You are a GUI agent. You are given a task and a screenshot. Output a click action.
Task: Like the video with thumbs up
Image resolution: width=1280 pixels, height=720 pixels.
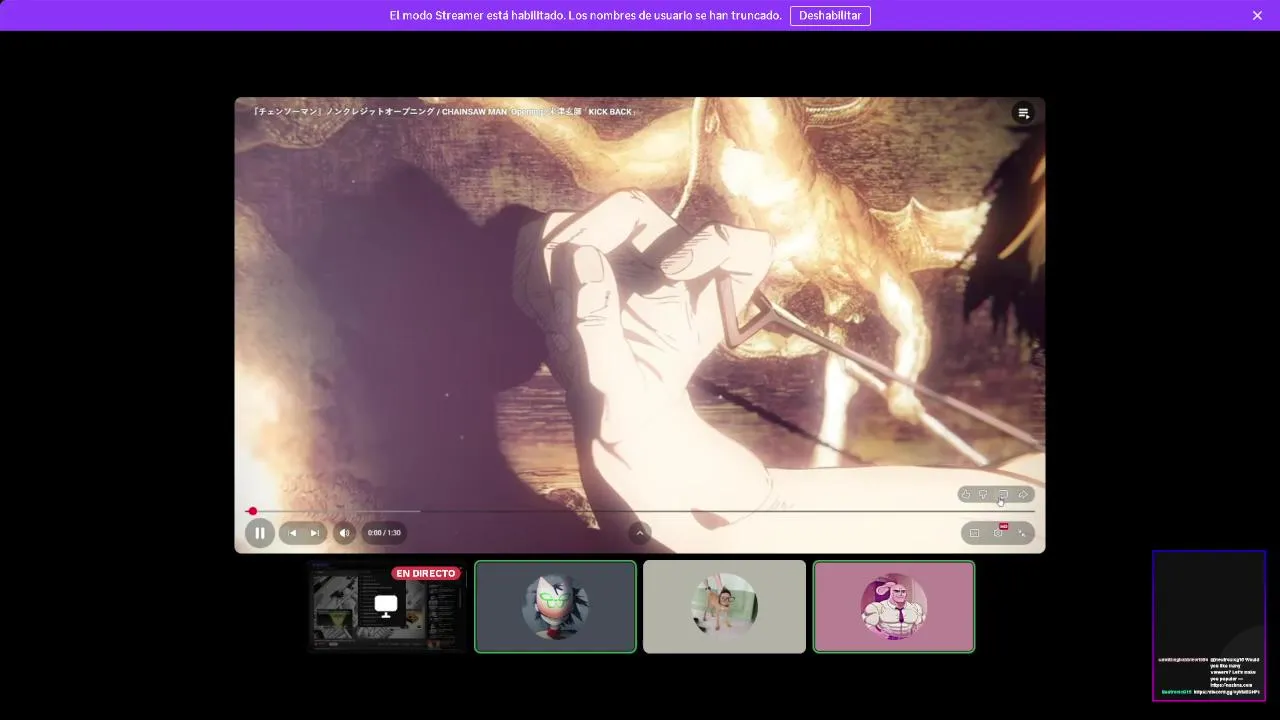965,494
